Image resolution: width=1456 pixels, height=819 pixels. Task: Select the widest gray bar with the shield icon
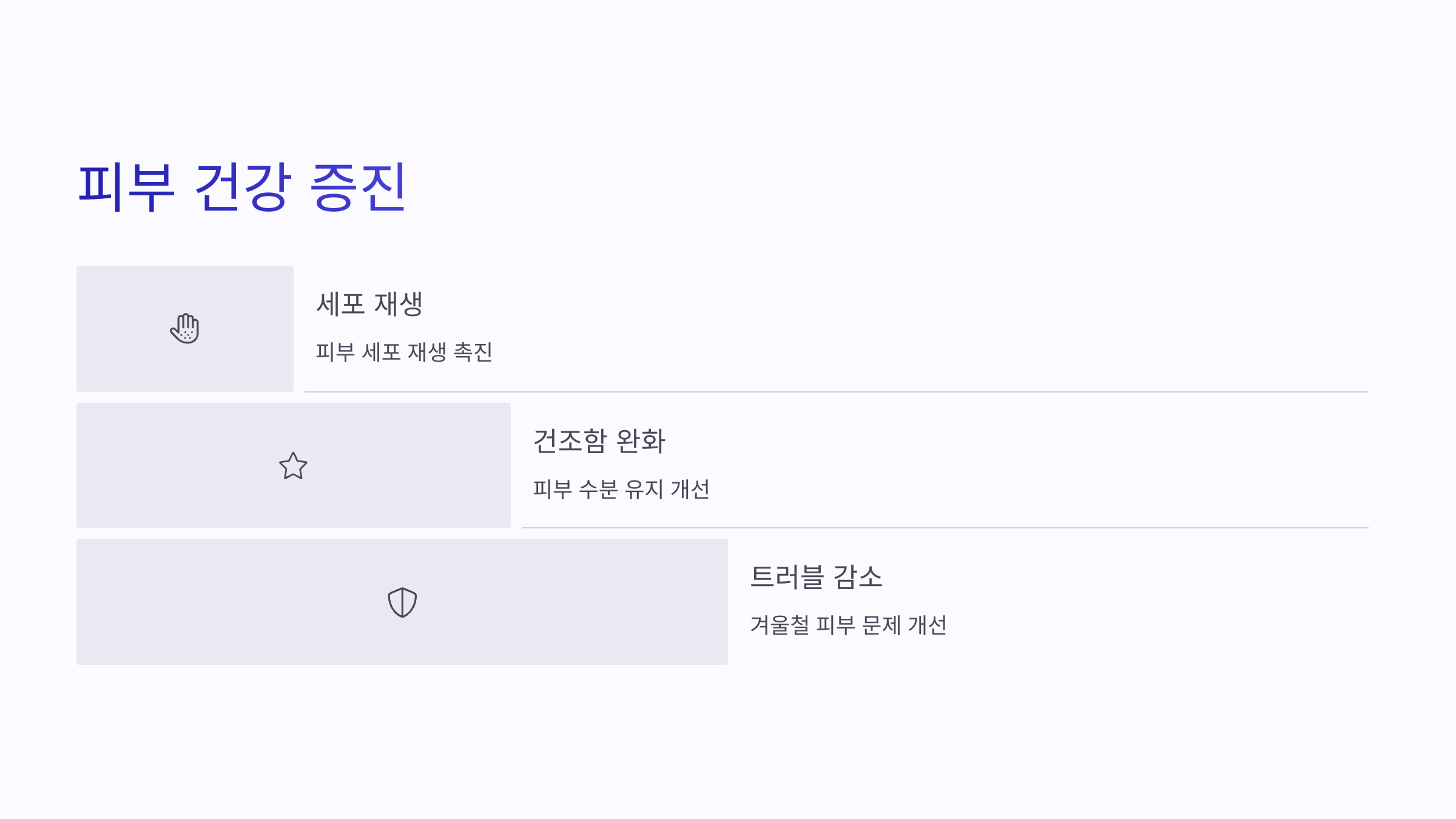(402, 602)
